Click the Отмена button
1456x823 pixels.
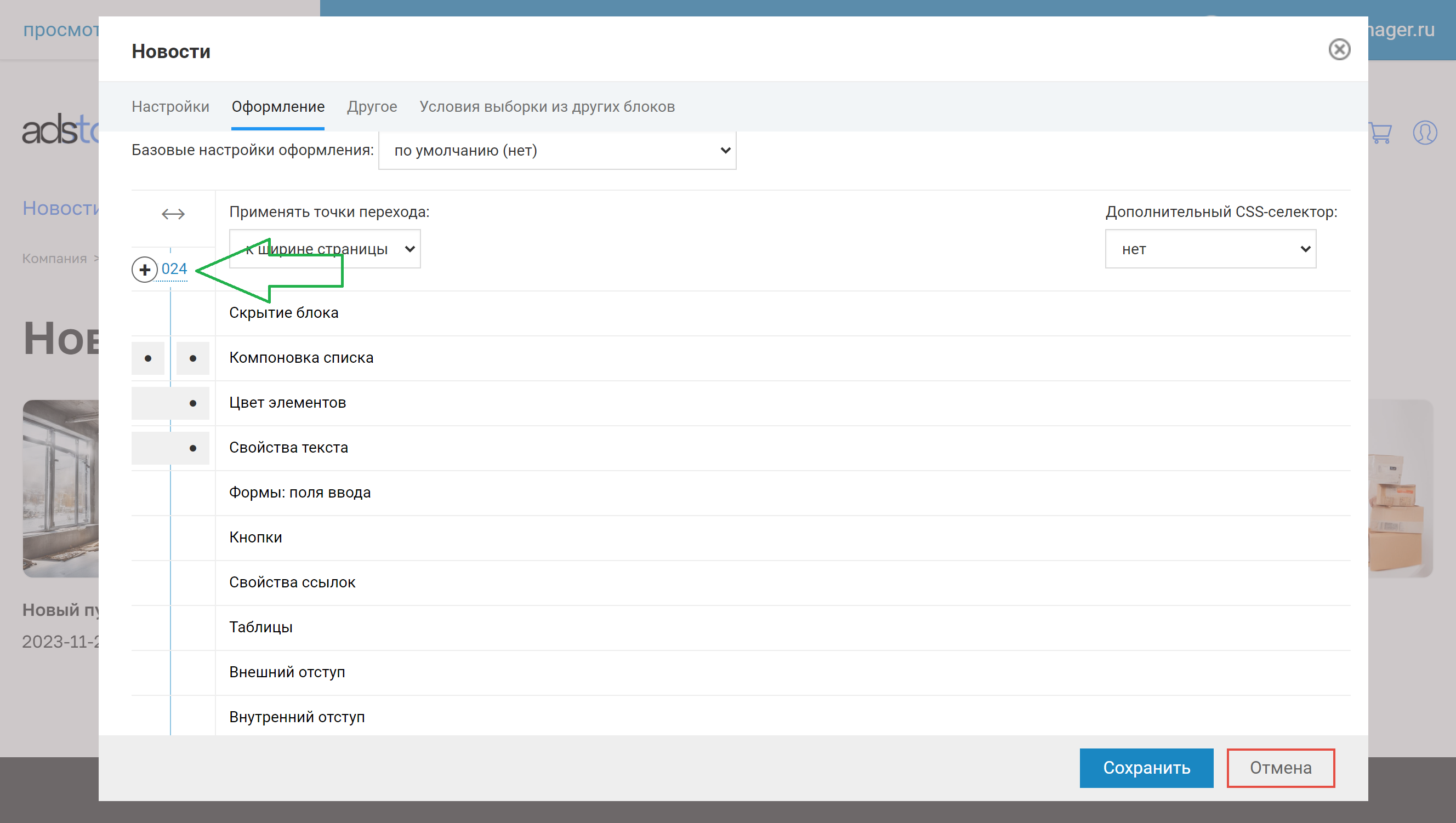1280,768
